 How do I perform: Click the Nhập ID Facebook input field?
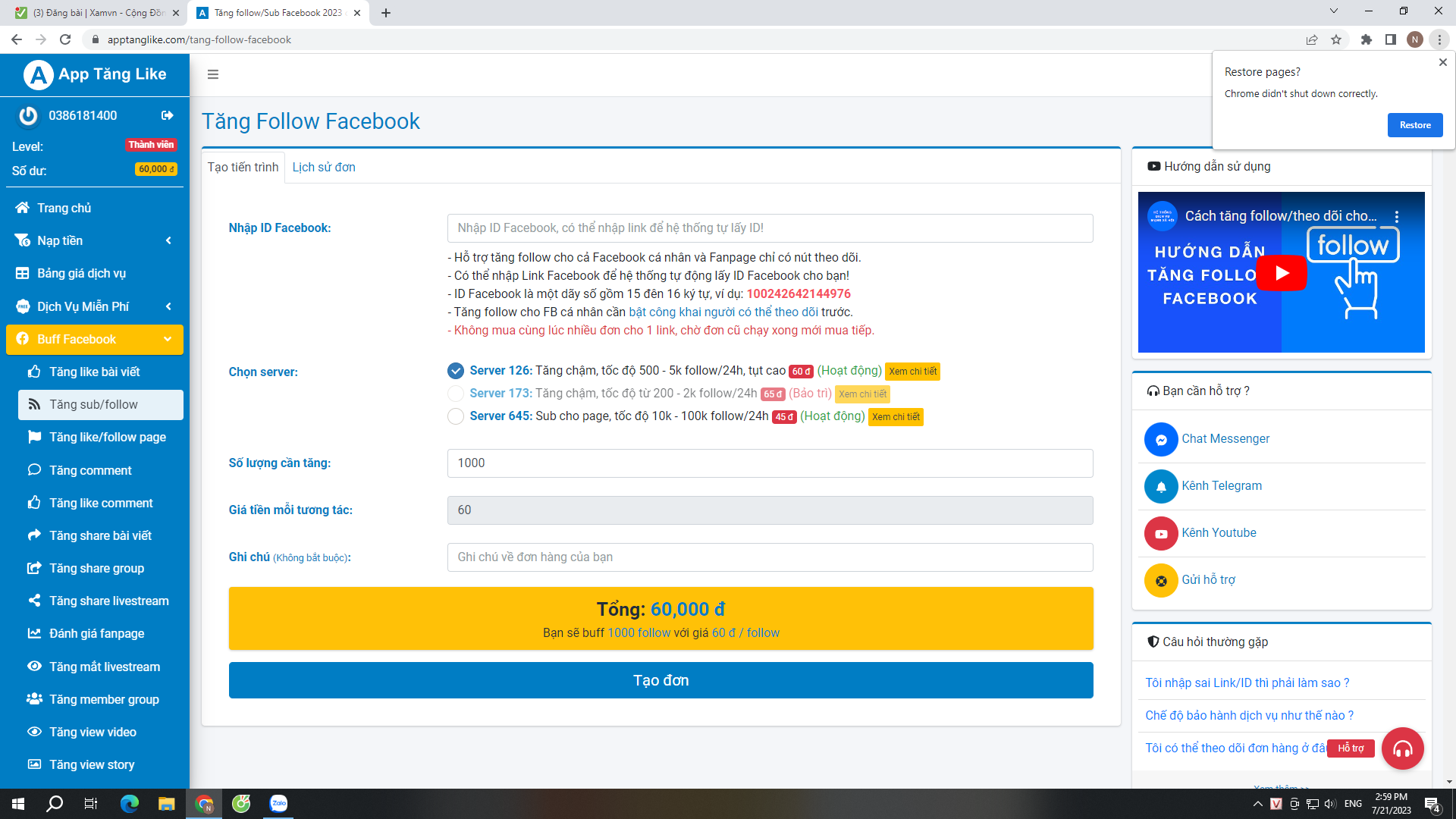[x=770, y=228]
